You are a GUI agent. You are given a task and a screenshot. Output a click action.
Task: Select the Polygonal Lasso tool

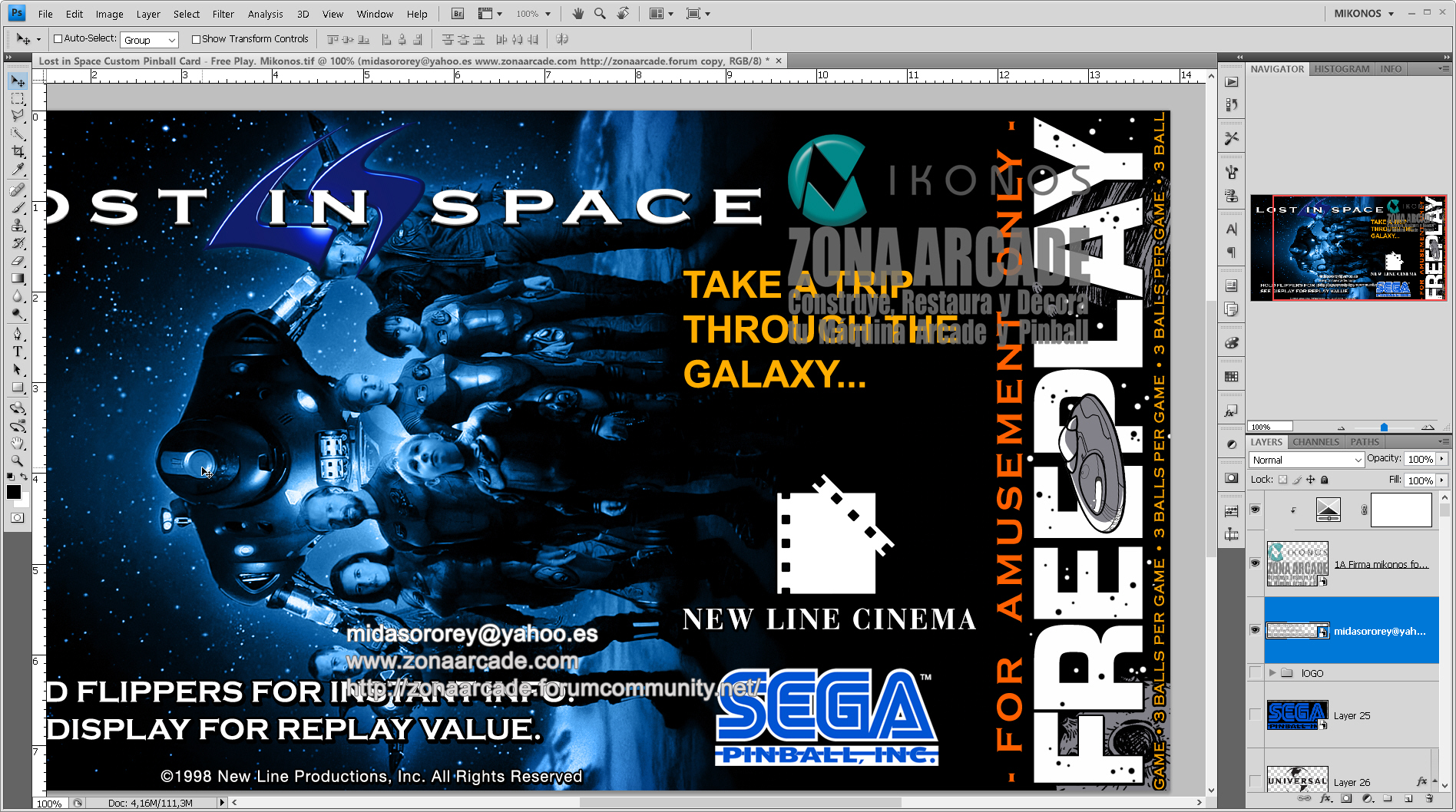[18, 117]
